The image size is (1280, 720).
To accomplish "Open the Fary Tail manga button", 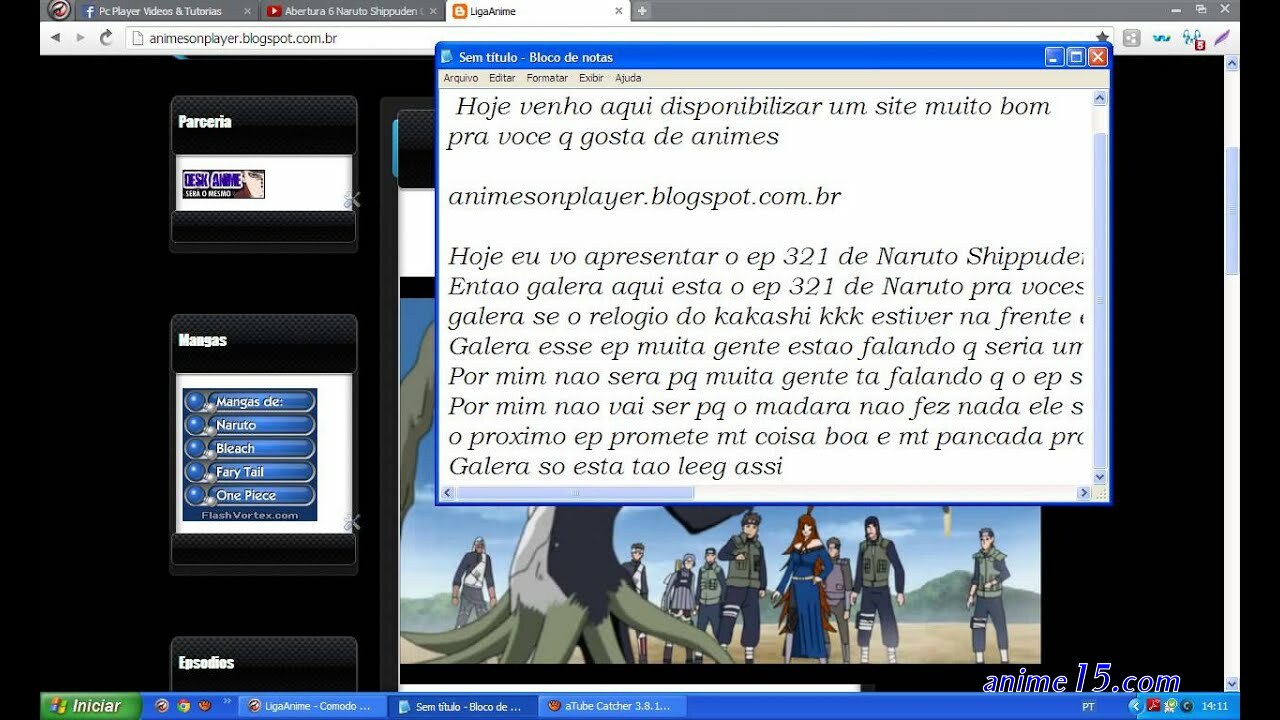I will click(x=250, y=471).
